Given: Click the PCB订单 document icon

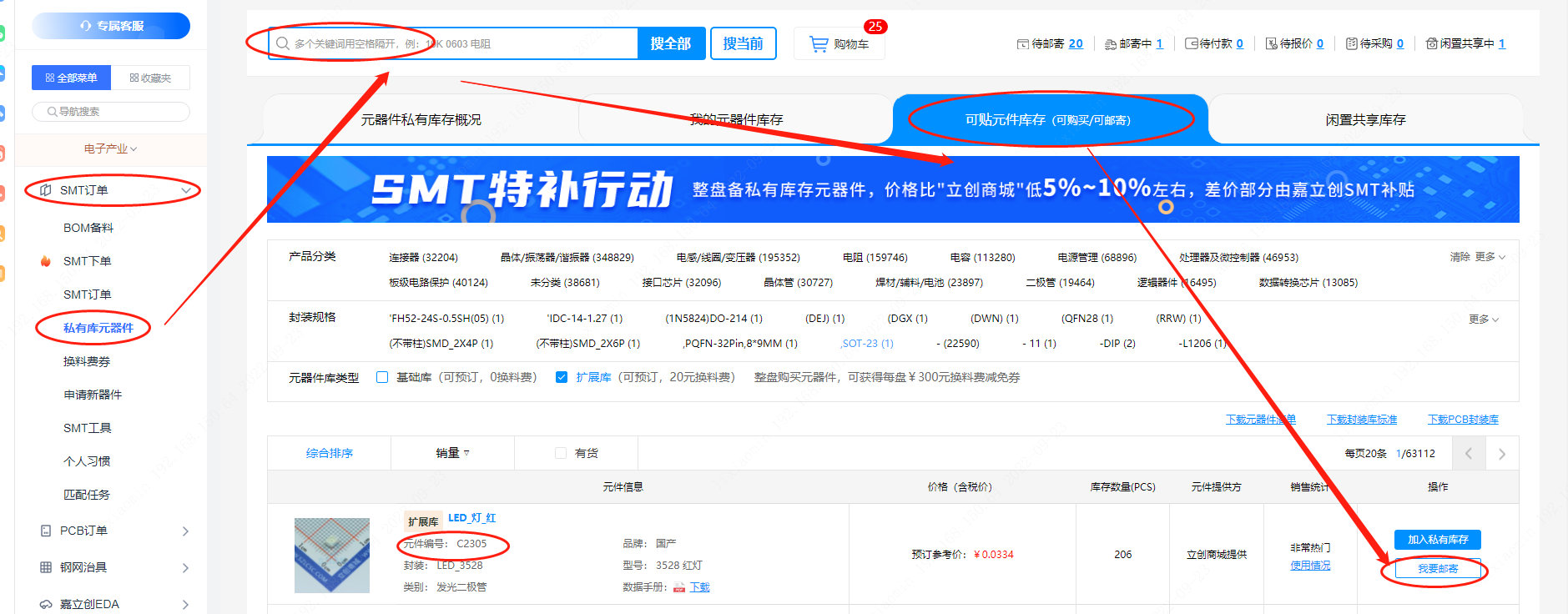Looking at the screenshot, I should [x=46, y=531].
